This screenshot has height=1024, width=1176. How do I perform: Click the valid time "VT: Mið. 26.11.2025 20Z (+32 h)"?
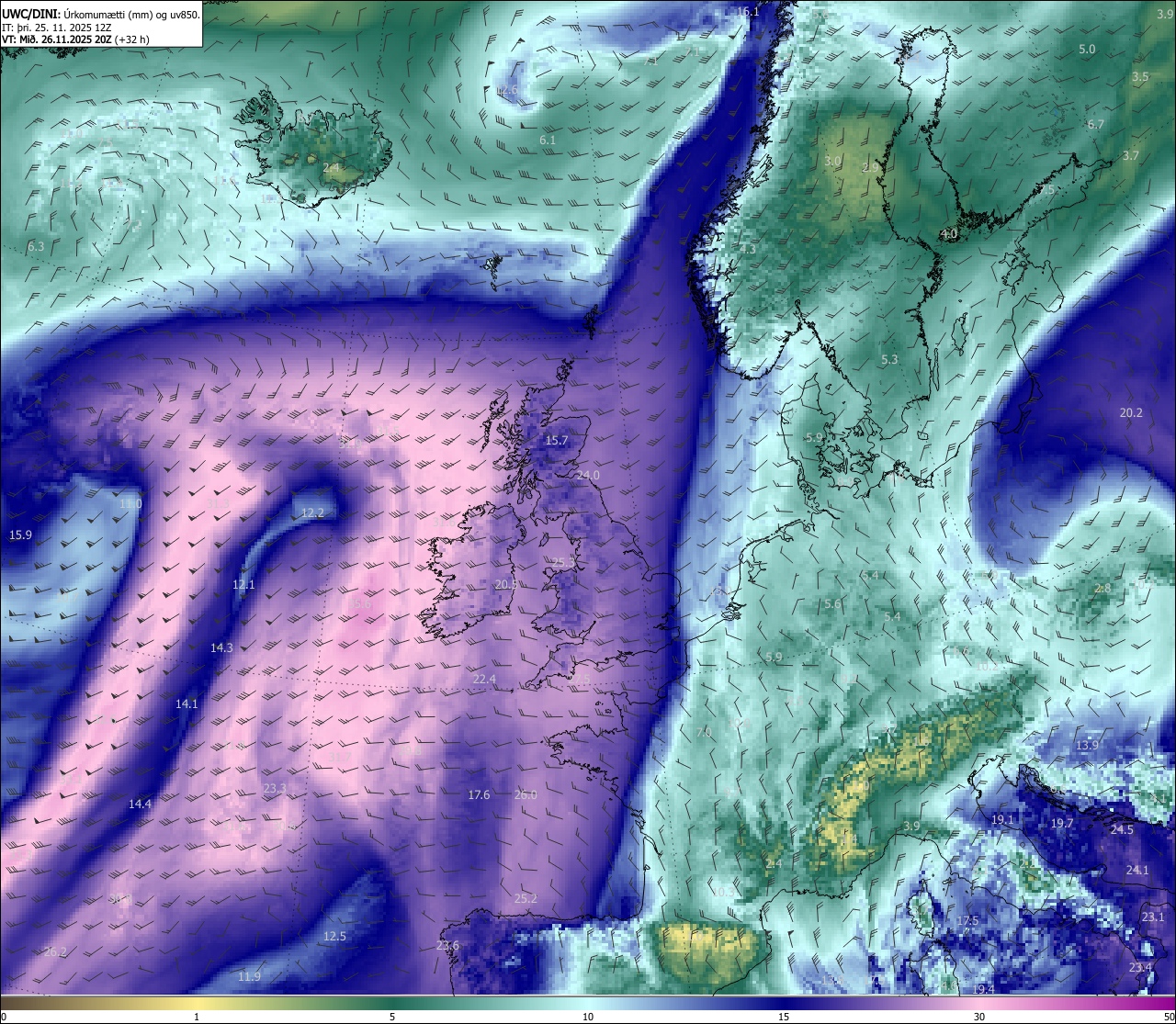(76, 39)
